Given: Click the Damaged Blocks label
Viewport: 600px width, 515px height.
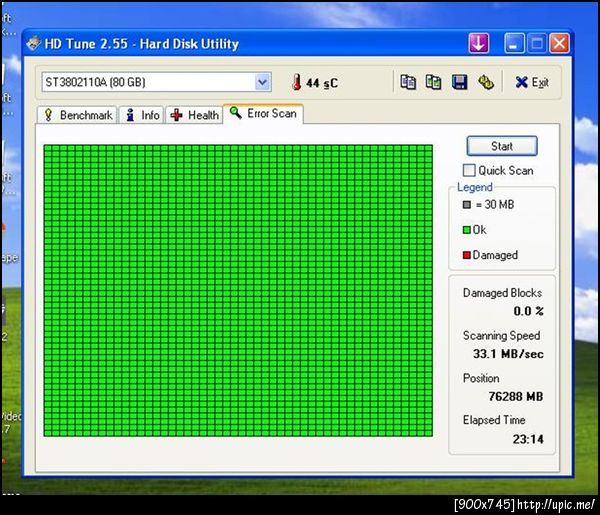Looking at the screenshot, I should tap(502, 293).
